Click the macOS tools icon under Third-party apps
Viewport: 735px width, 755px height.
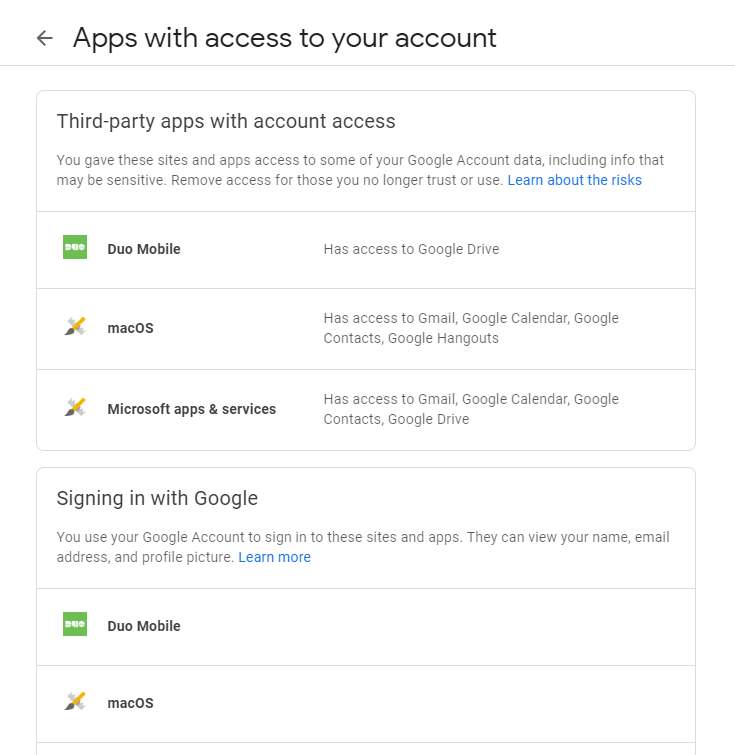[75, 326]
